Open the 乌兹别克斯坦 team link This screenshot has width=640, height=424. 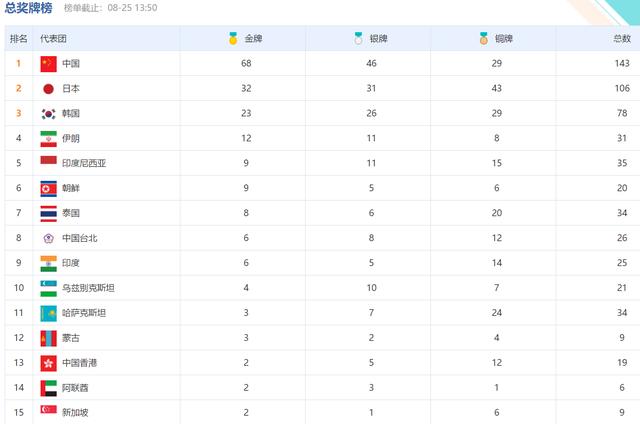(88, 288)
